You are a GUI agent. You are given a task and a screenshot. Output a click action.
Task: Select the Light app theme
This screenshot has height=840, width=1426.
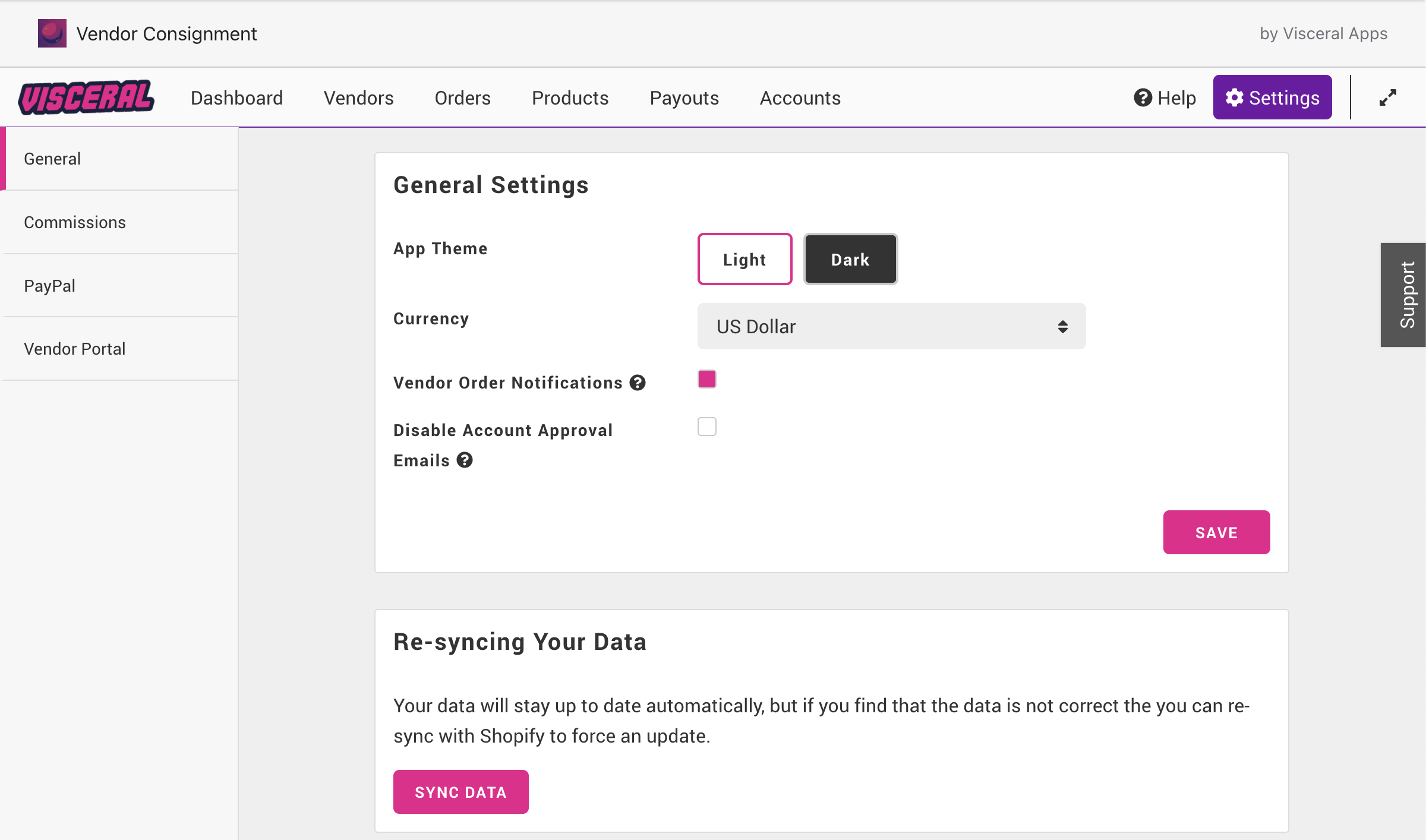[744, 259]
